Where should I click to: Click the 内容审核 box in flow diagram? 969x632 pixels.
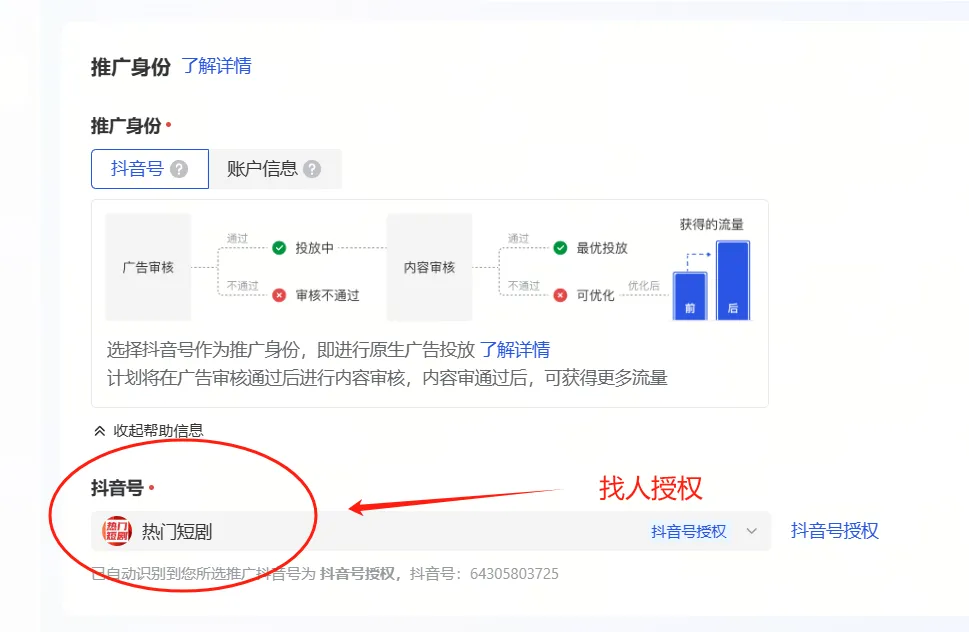(x=429, y=267)
